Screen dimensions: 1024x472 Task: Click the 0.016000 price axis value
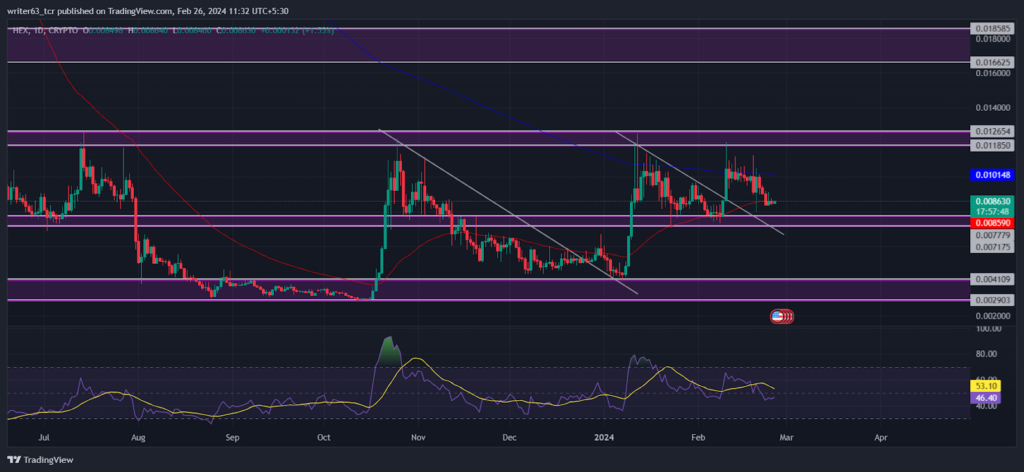991,74
